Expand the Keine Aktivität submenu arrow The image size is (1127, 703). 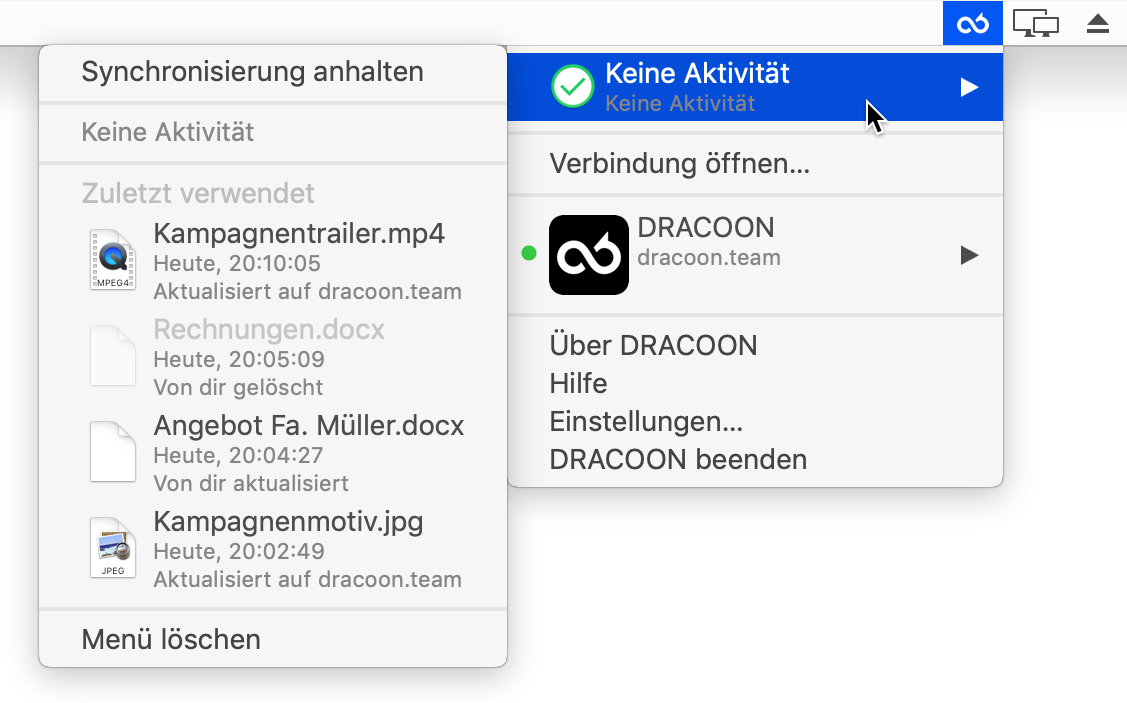pyautogui.click(x=970, y=87)
